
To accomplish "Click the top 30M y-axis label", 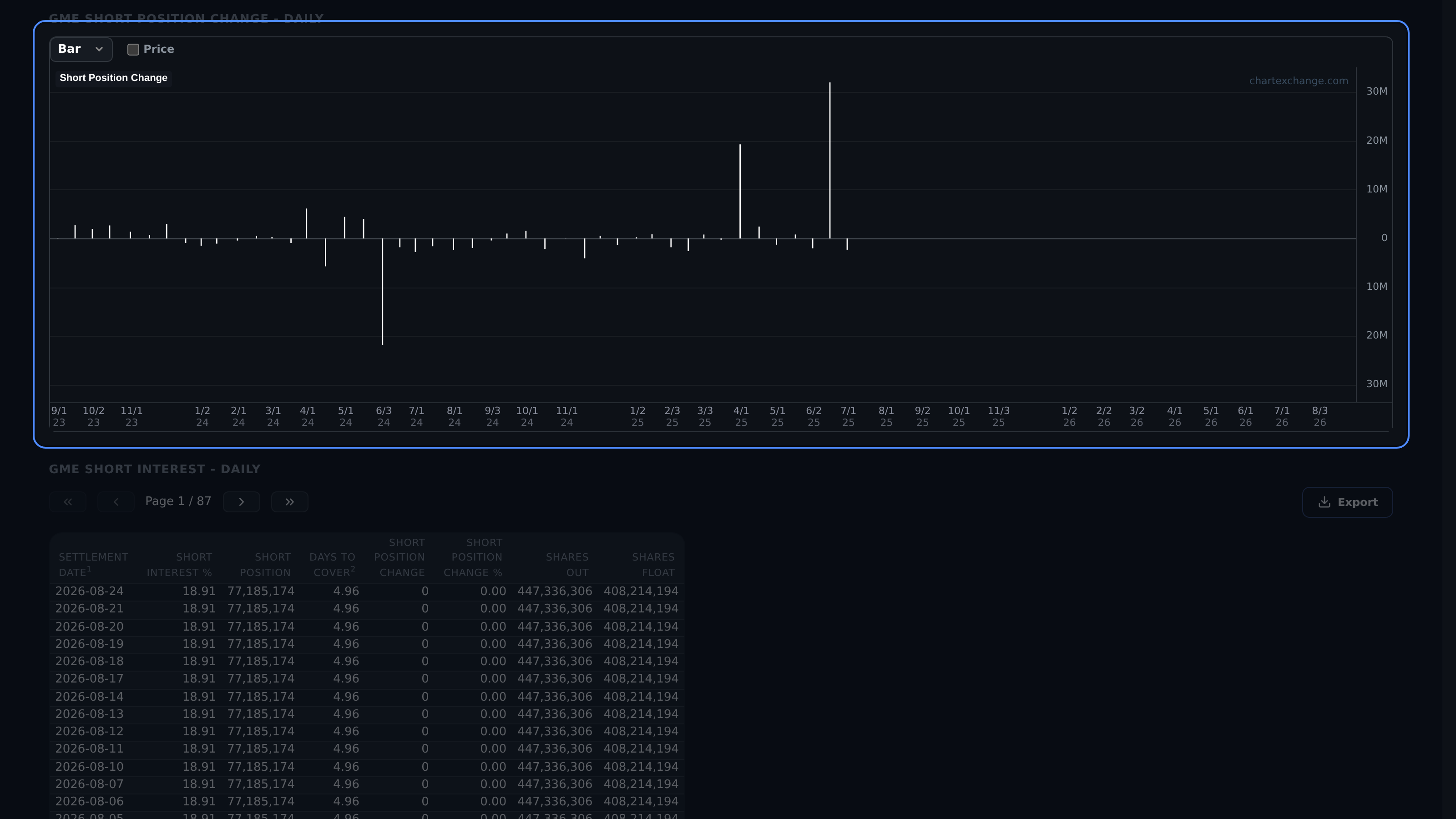I will [1377, 91].
